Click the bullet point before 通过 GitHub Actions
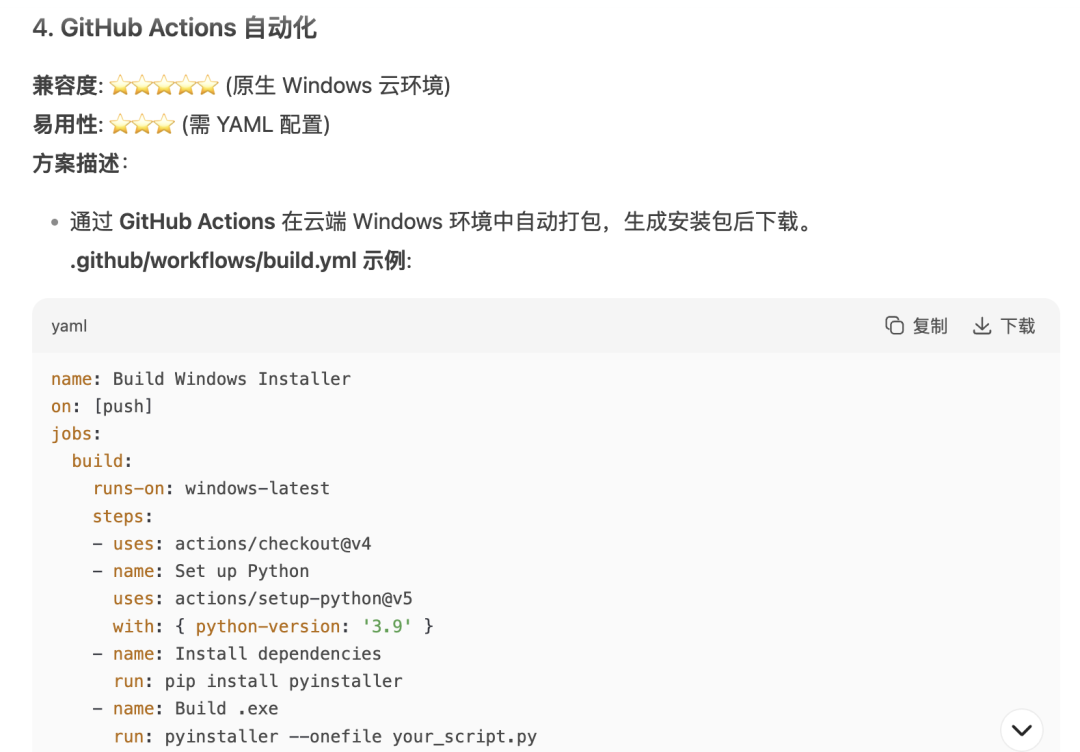 pyautogui.click(x=54, y=222)
